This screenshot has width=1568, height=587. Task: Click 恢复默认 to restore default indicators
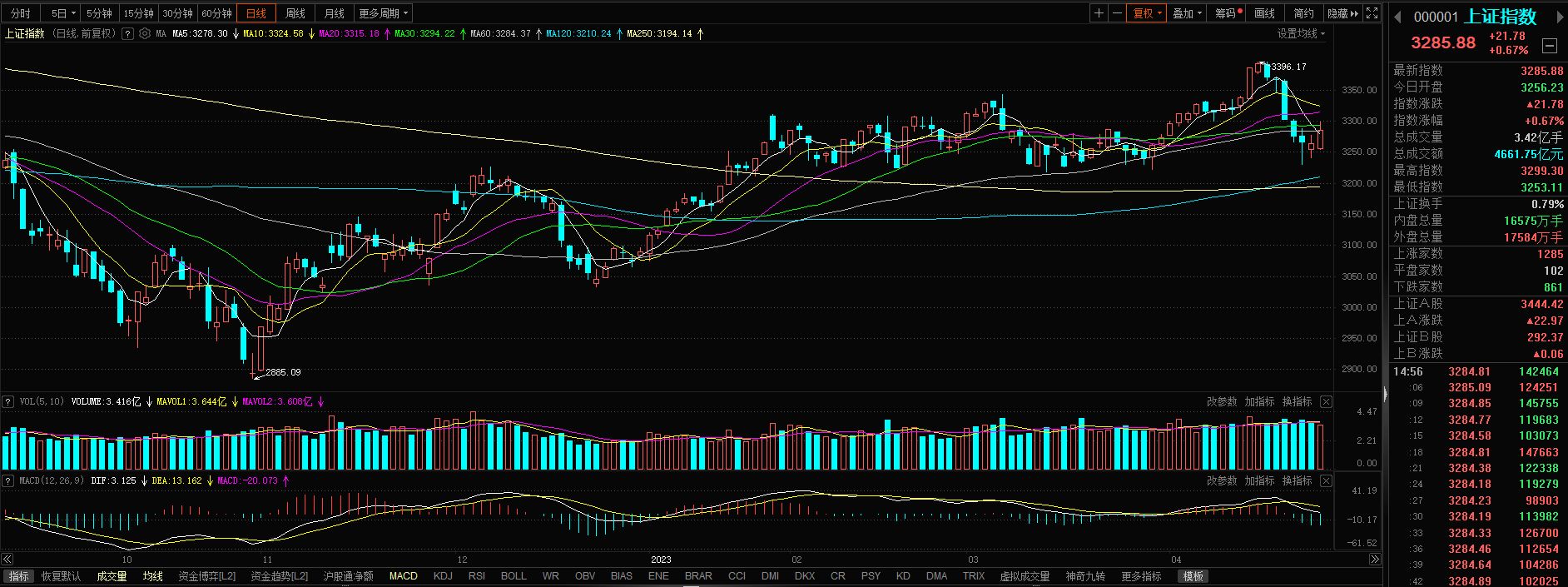(x=62, y=576)
